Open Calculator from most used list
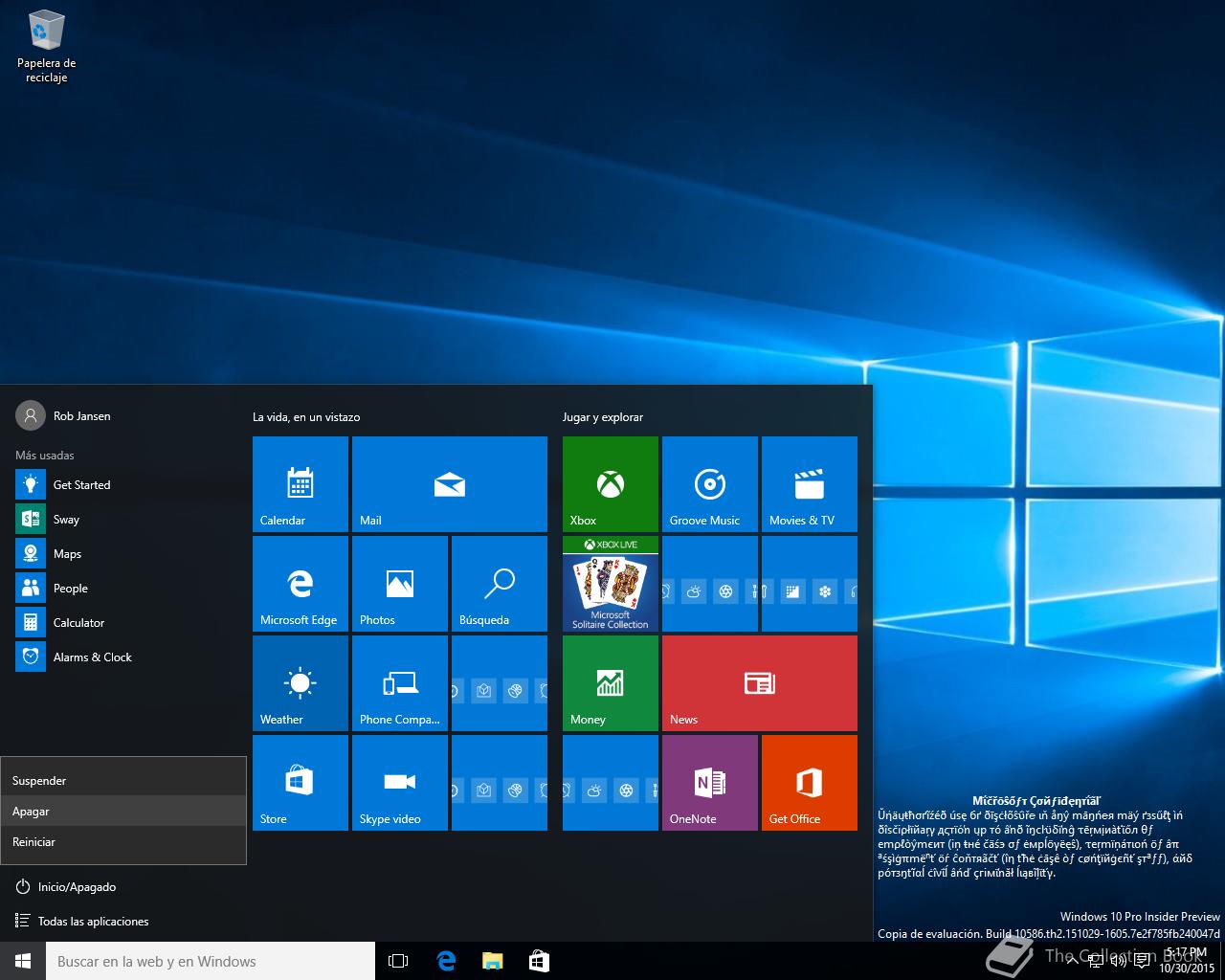This screenshot has height=980, width=1225. [x=122, y=623]
